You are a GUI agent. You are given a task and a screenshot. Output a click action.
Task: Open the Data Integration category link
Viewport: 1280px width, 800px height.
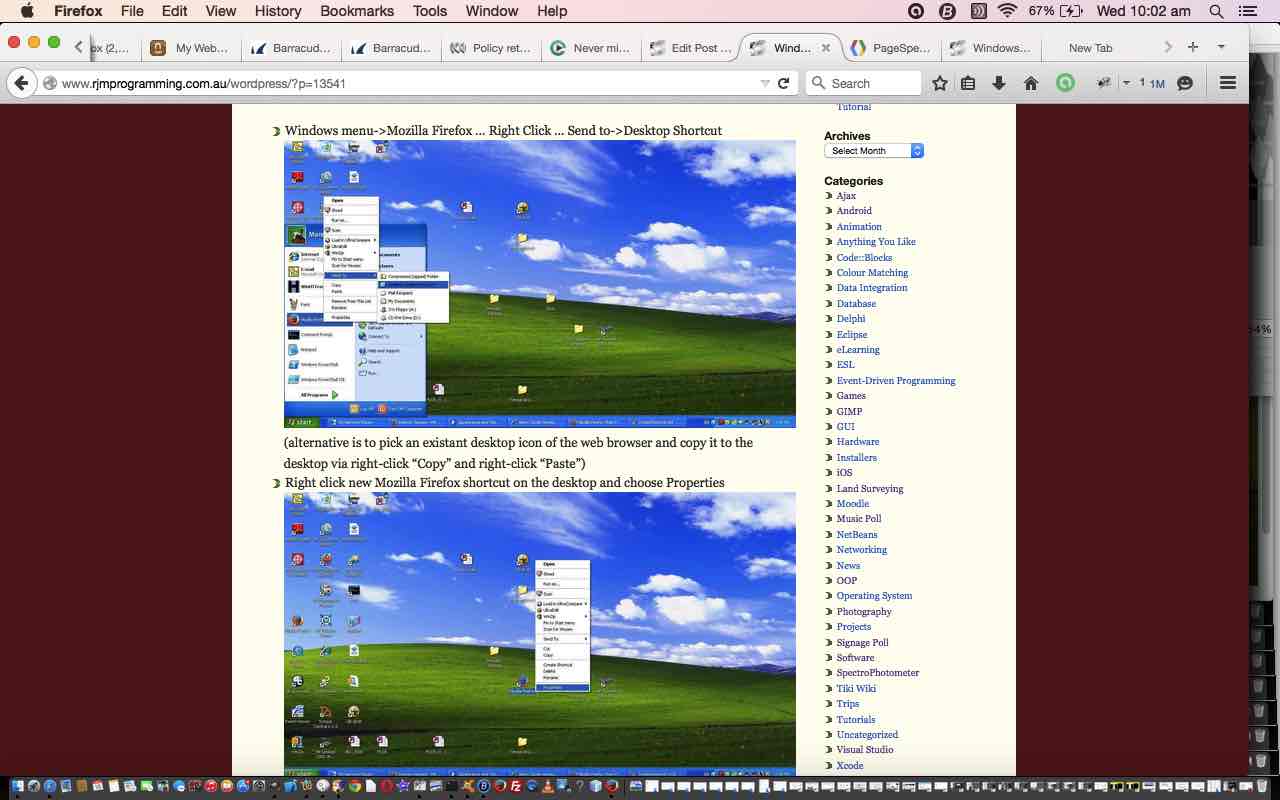(x=872, y=288)
